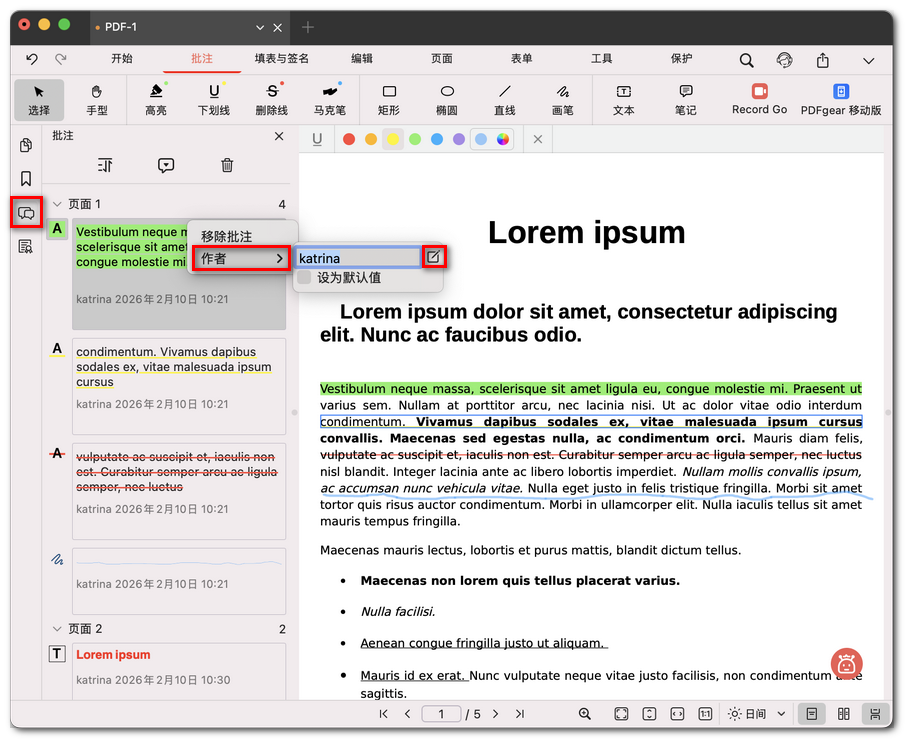Expand the 作者 submenu

pos(241,258)
